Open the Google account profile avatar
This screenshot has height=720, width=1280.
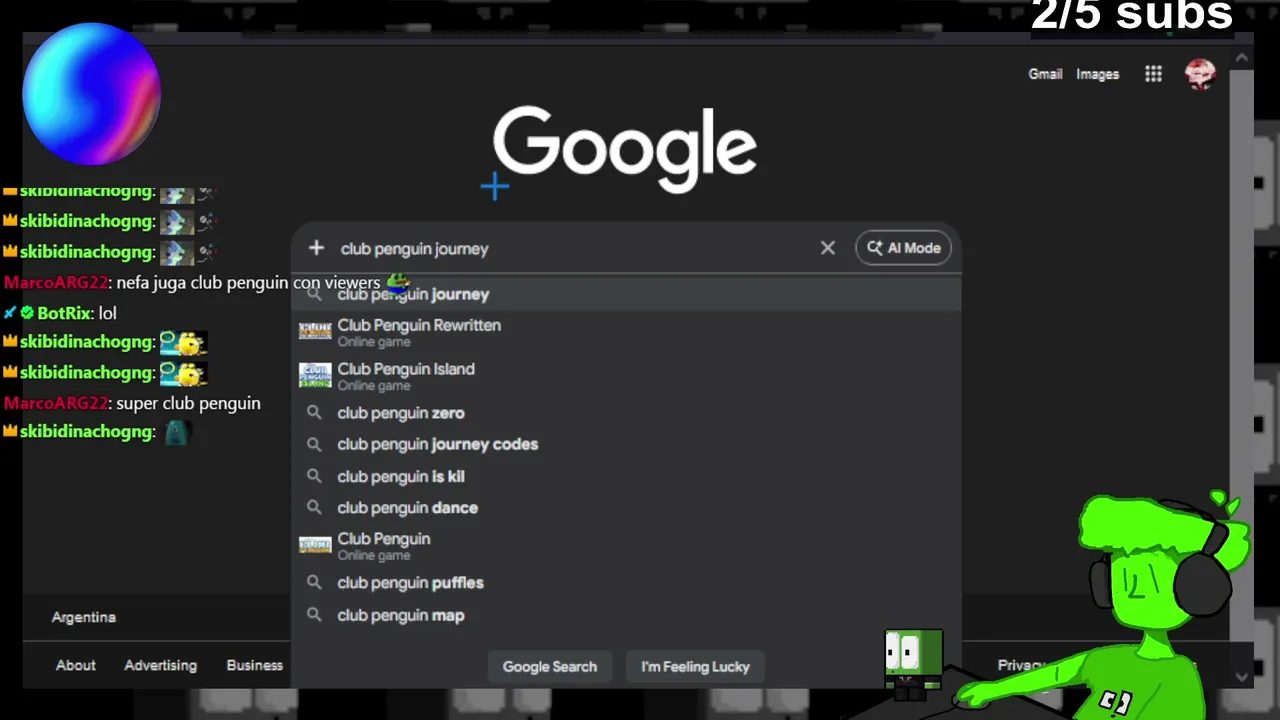1200,74
